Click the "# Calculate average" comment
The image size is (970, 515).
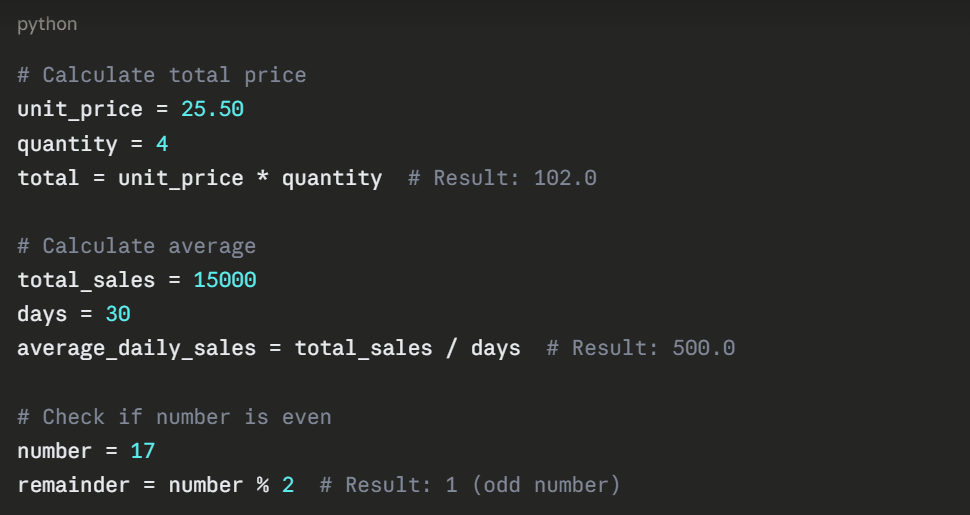(x=136, y=246)
